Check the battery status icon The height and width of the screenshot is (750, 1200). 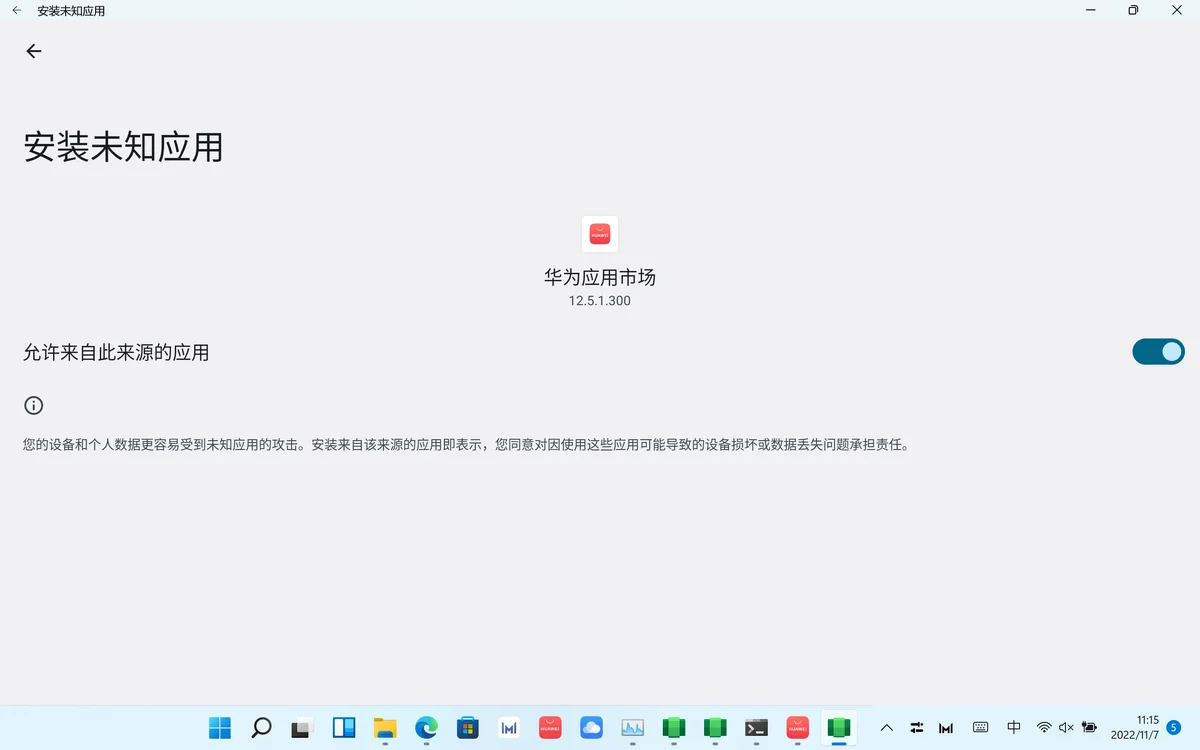(x=1089, y=728)
